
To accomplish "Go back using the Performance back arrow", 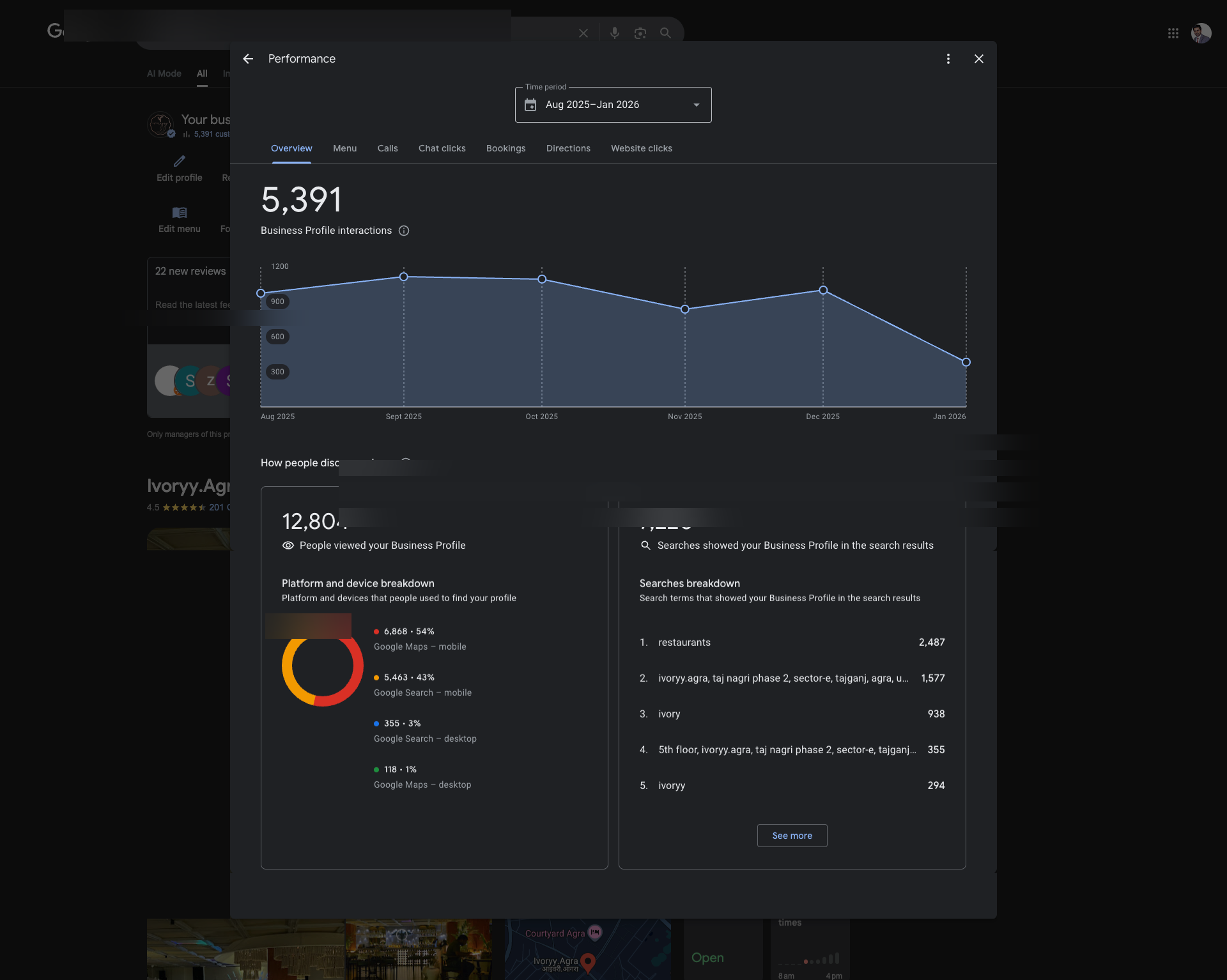I will [x=248, y=59].
